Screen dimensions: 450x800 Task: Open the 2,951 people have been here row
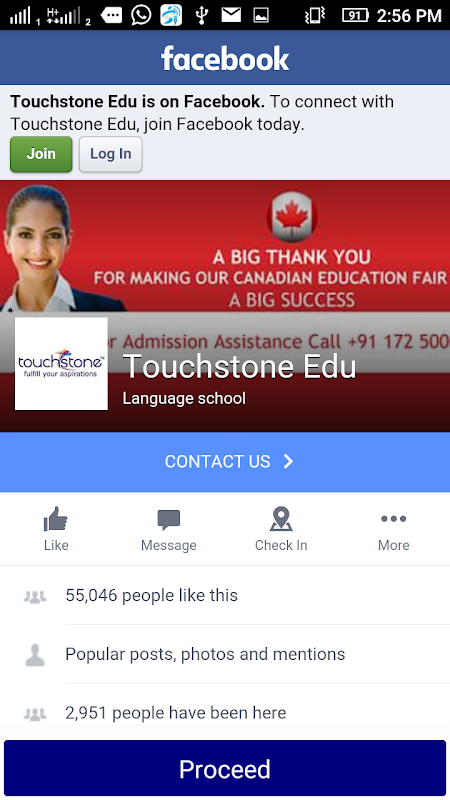225,712
